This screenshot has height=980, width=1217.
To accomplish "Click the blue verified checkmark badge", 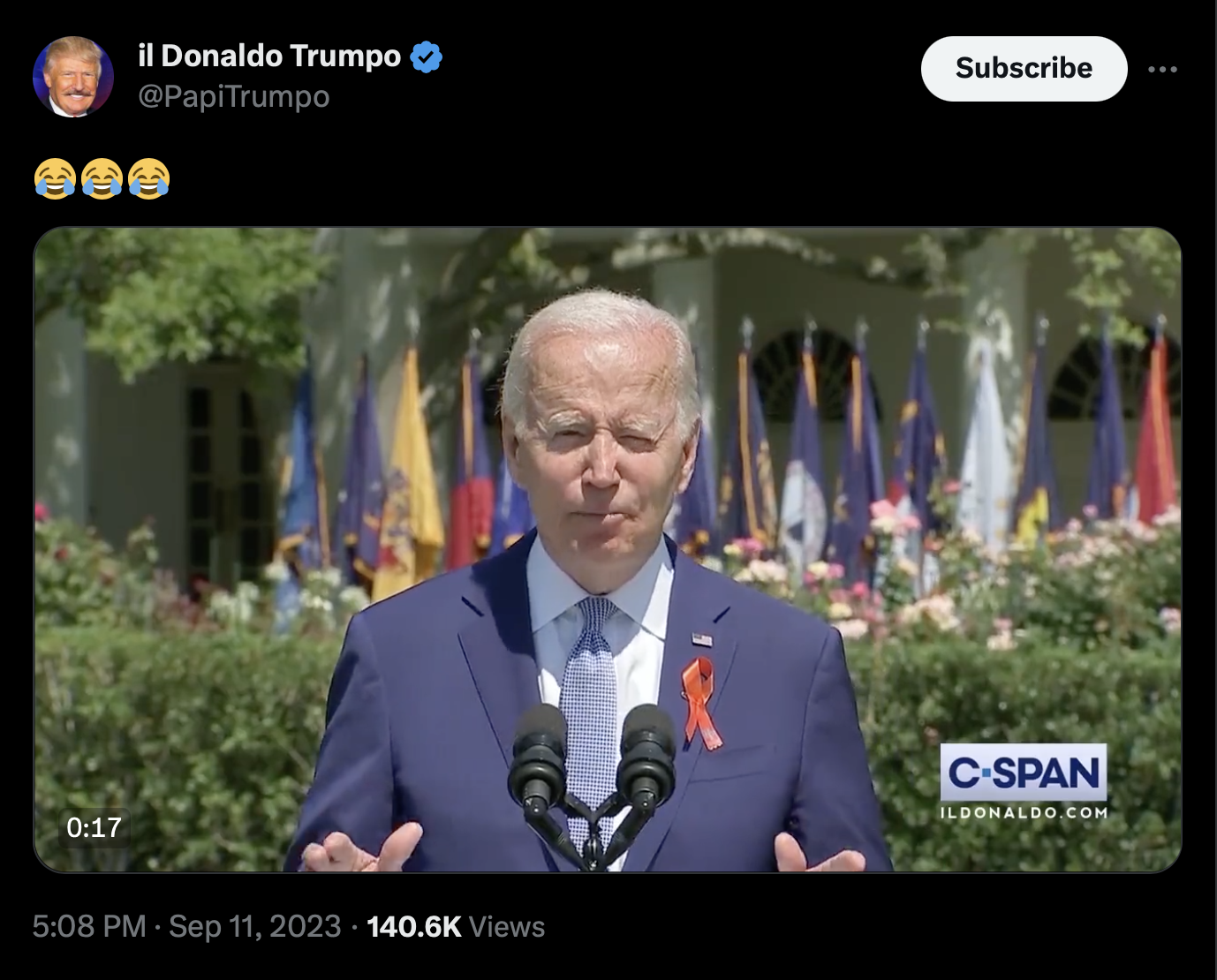I will tap(427, 57).
